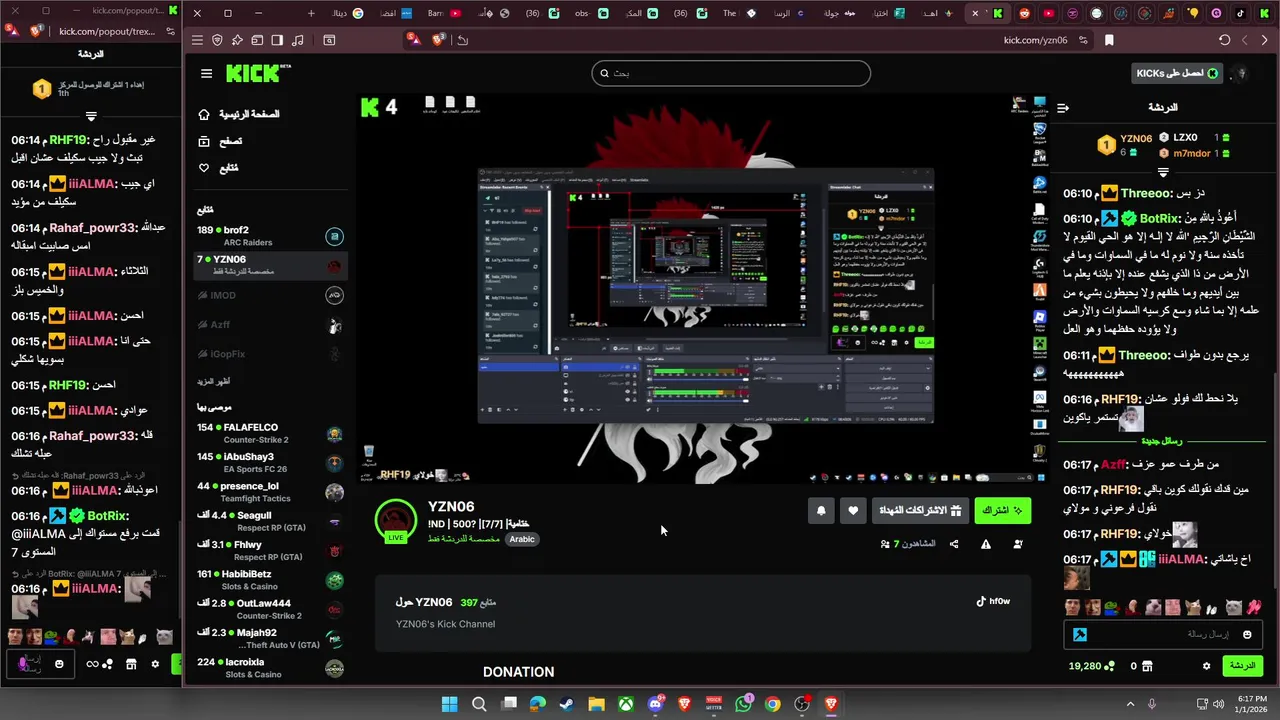This screenshot has width=1280, height=720.
Task: Click the Arabic language tag
Action: (x=522, y=539)
